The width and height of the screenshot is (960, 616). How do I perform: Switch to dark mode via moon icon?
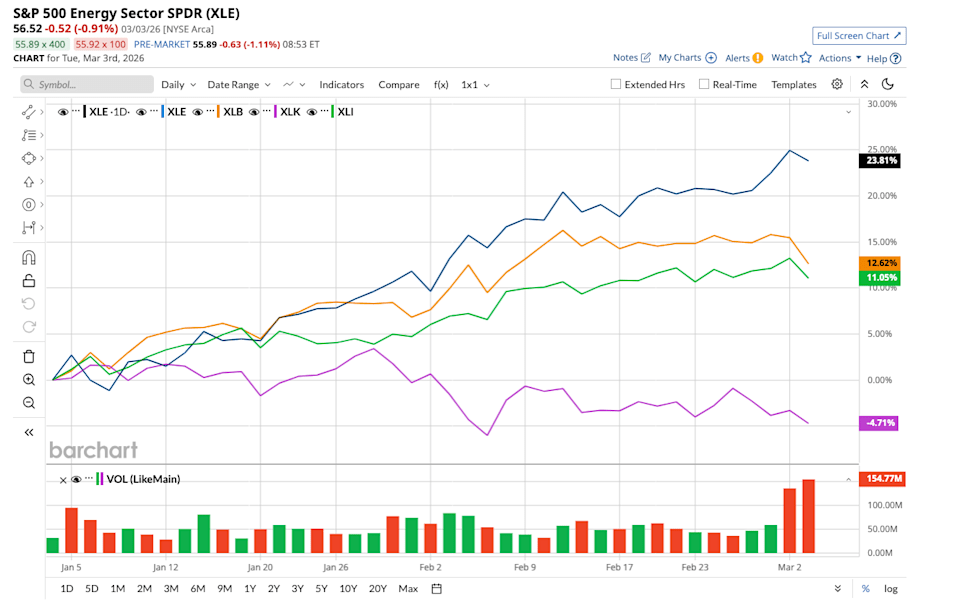[x=889, y=85]
